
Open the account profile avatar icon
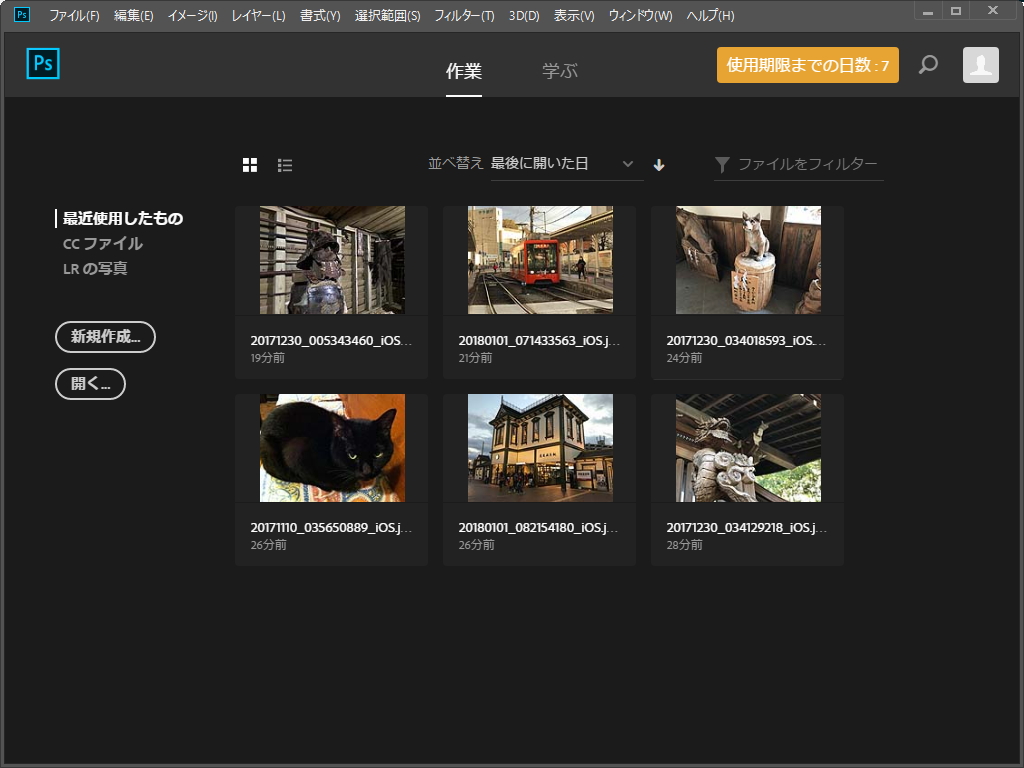tap(980, 64)
